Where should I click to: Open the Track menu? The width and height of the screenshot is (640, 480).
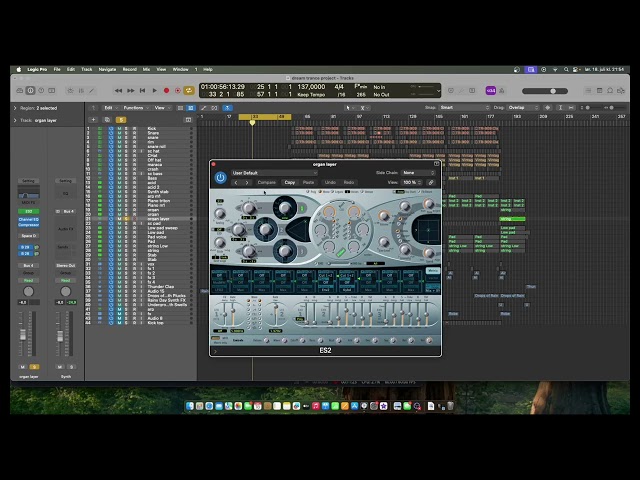87,69
